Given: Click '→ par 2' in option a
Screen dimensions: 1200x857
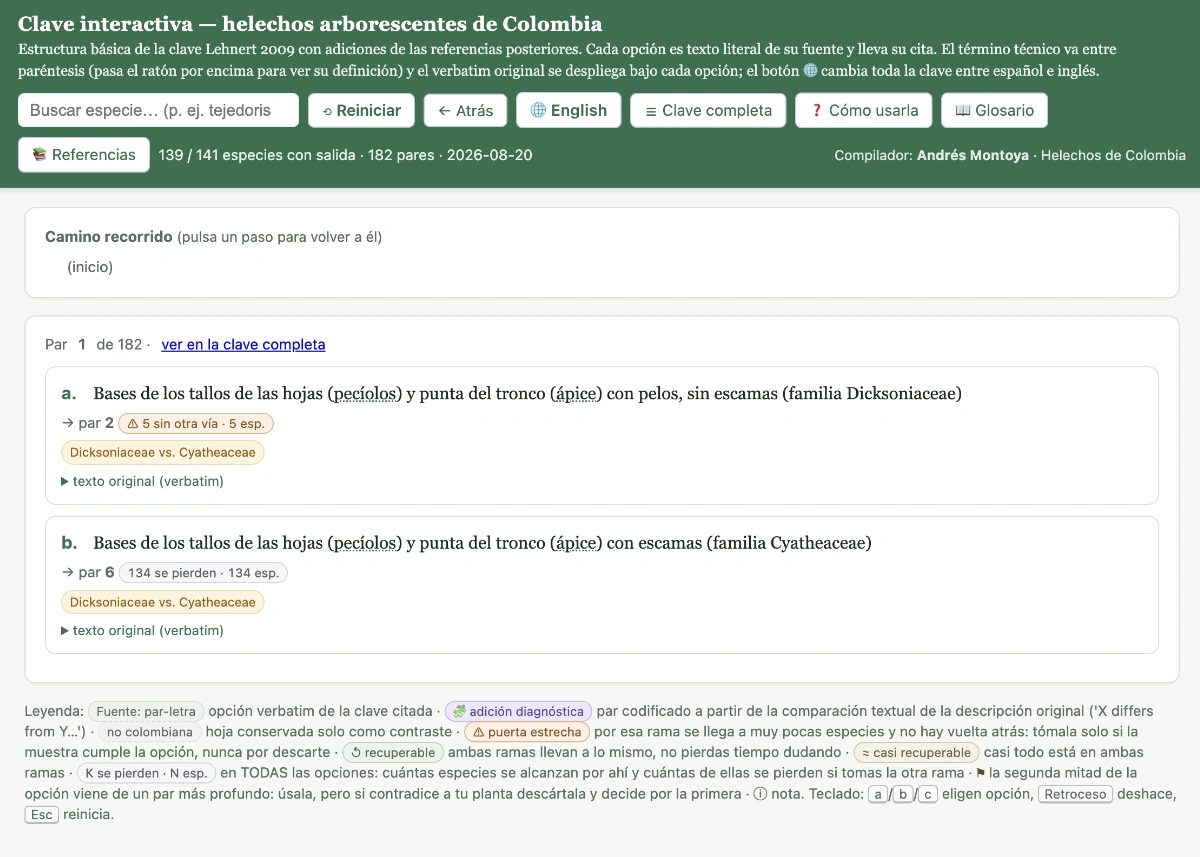Looking at the screenshot, I should pos(87,423).
